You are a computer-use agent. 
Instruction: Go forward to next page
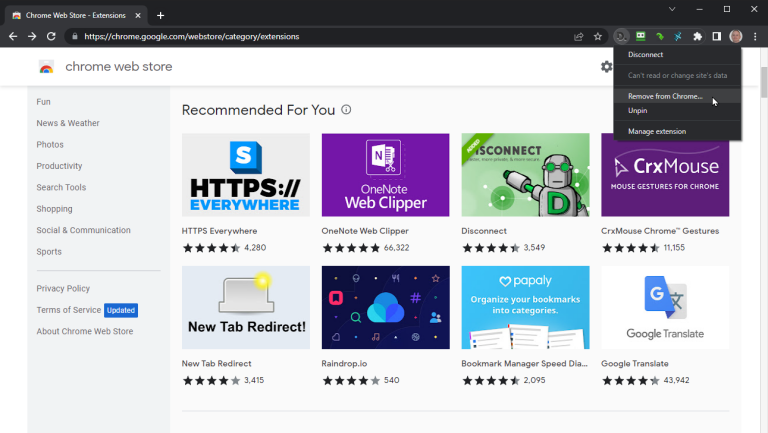point(32,36)
